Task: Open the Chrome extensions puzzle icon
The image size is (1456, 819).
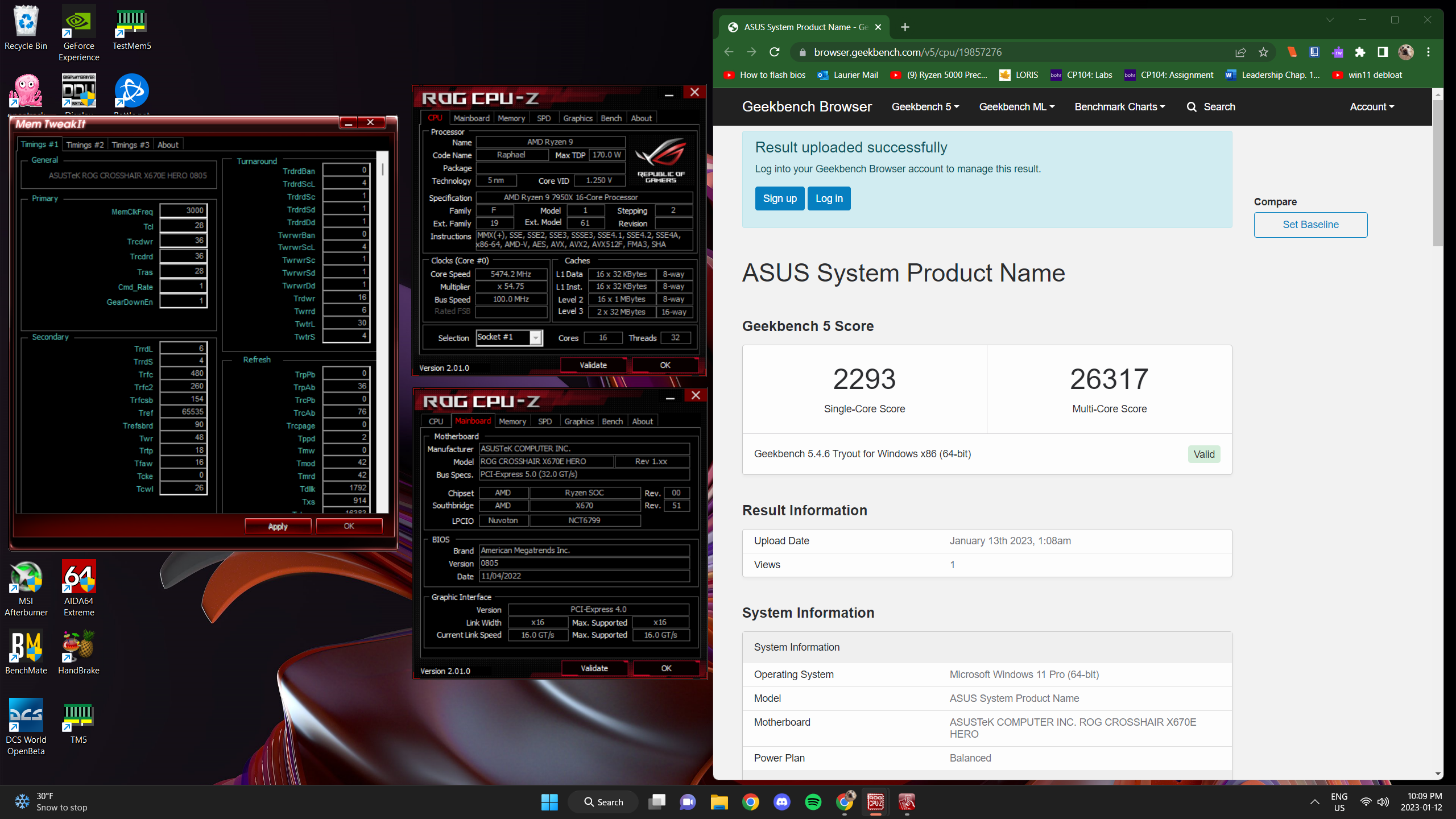Action: click(1360, 52)
